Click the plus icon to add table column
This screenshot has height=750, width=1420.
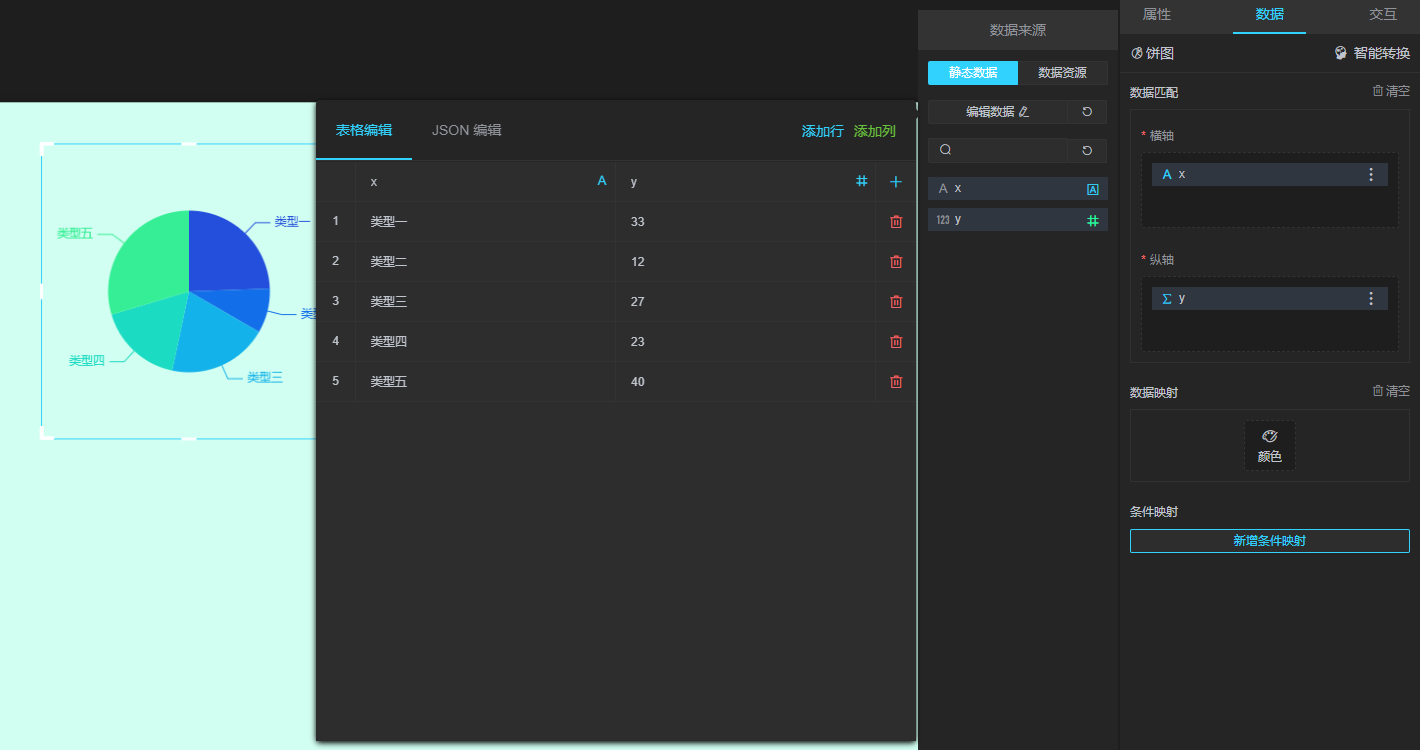tap(896, 182)
